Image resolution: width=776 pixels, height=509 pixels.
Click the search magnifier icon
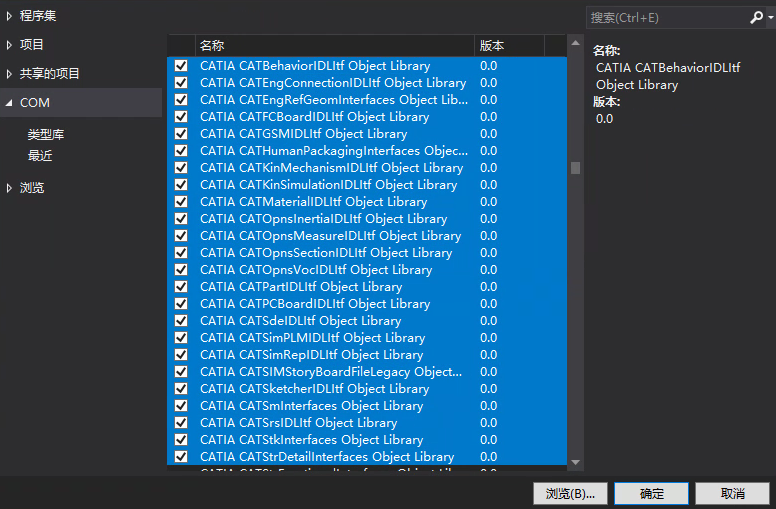756,18
